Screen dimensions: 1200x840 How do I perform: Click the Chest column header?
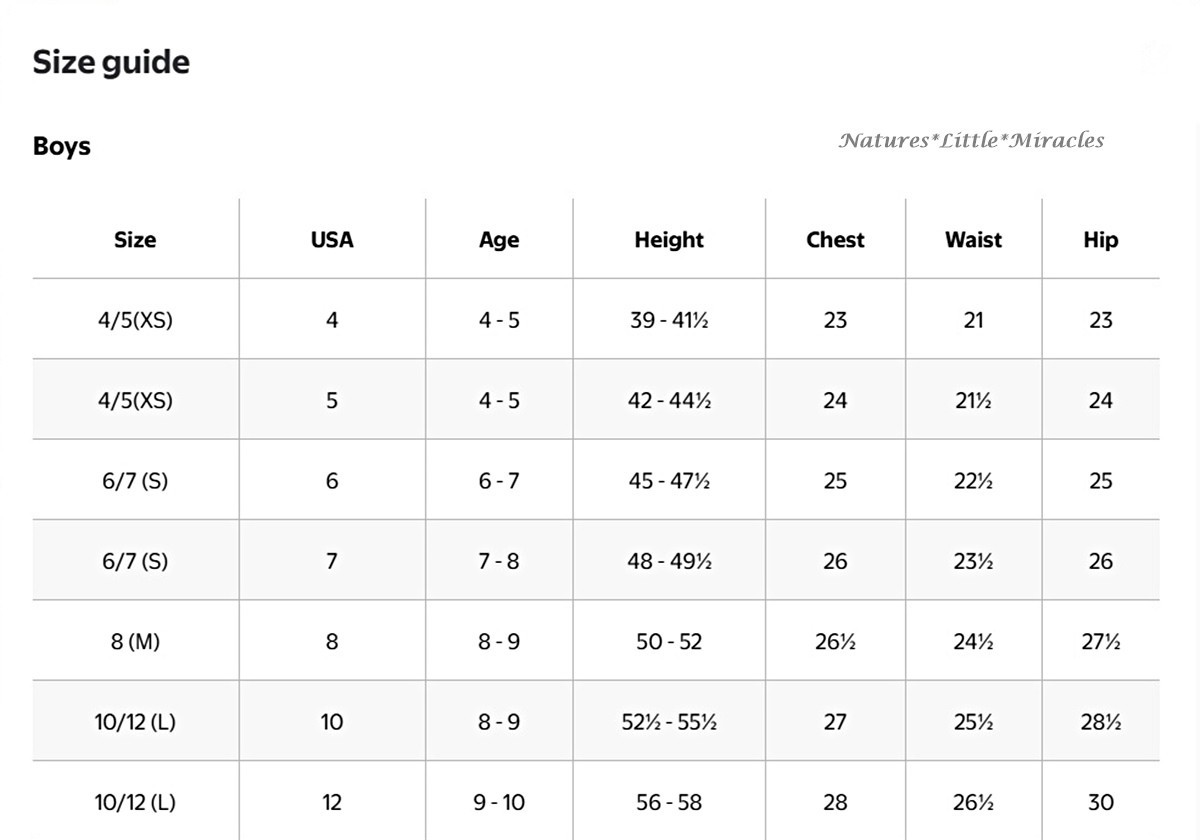[835, 240]
